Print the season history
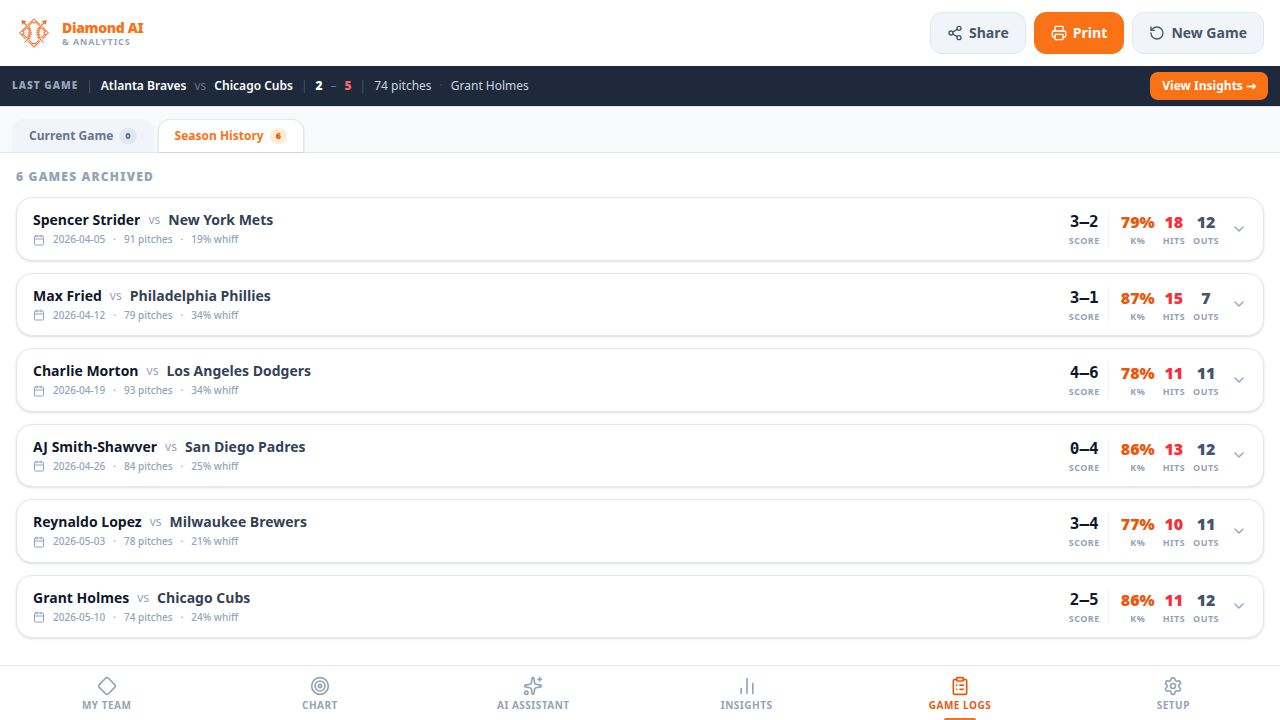The width and height of the screenshot is (1280, 720). point(1079,33)
